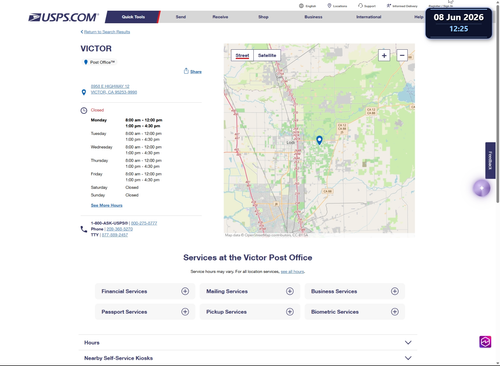Click the Informed Delivery icon

(x=389, y=6)
